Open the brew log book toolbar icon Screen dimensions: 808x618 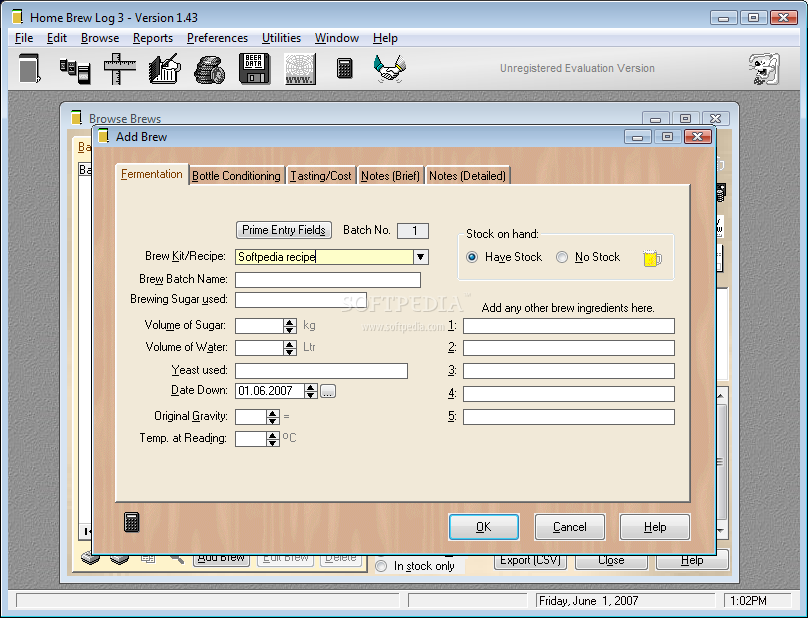[29, 69]
